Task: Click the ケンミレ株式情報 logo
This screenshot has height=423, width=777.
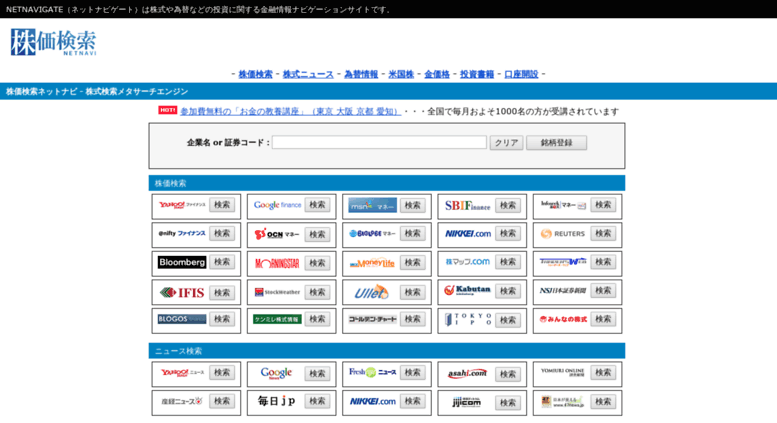Action: tap(277, 319)
